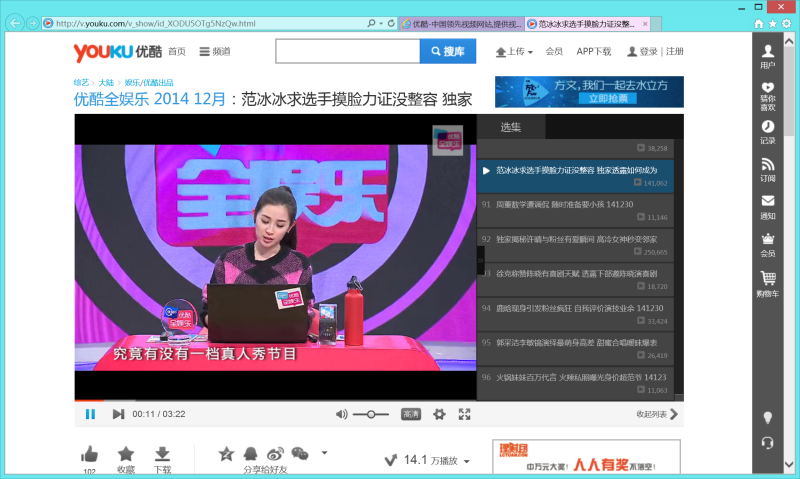Viewport: 800px width, 479px height.
Task: Click the 搜库 search button
Action: point(448,51)
